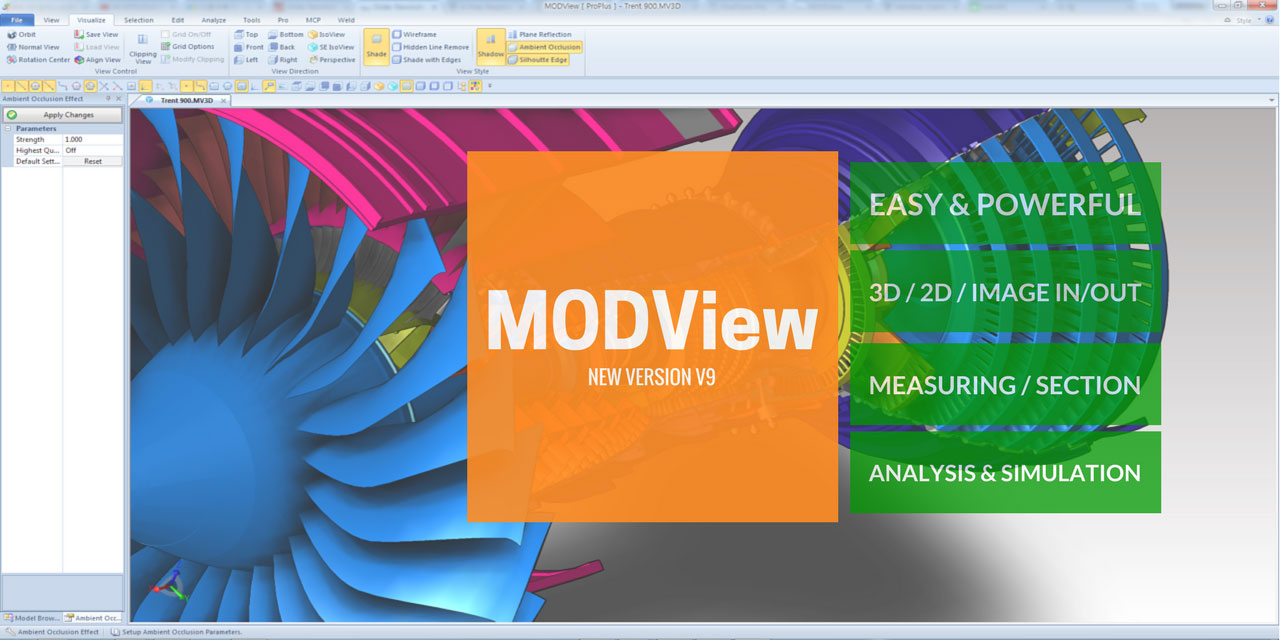Click the Reset default settings button
This screenshot has width=1280, height=640.
93,161
